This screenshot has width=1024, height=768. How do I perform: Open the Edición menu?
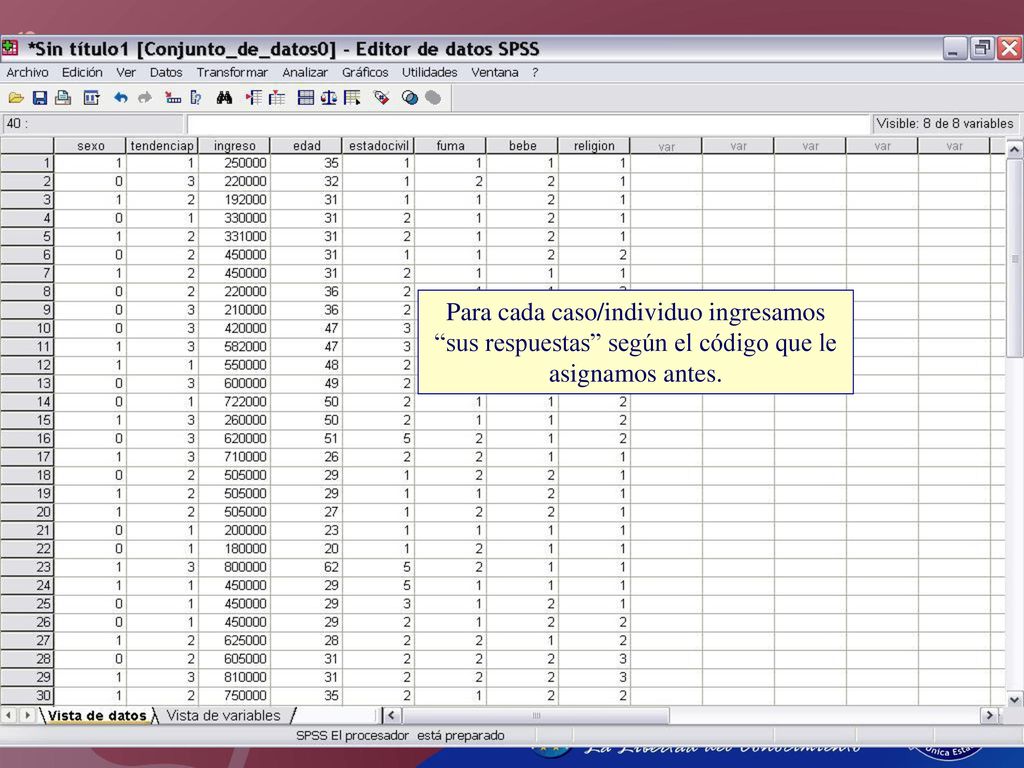point(82,72)
